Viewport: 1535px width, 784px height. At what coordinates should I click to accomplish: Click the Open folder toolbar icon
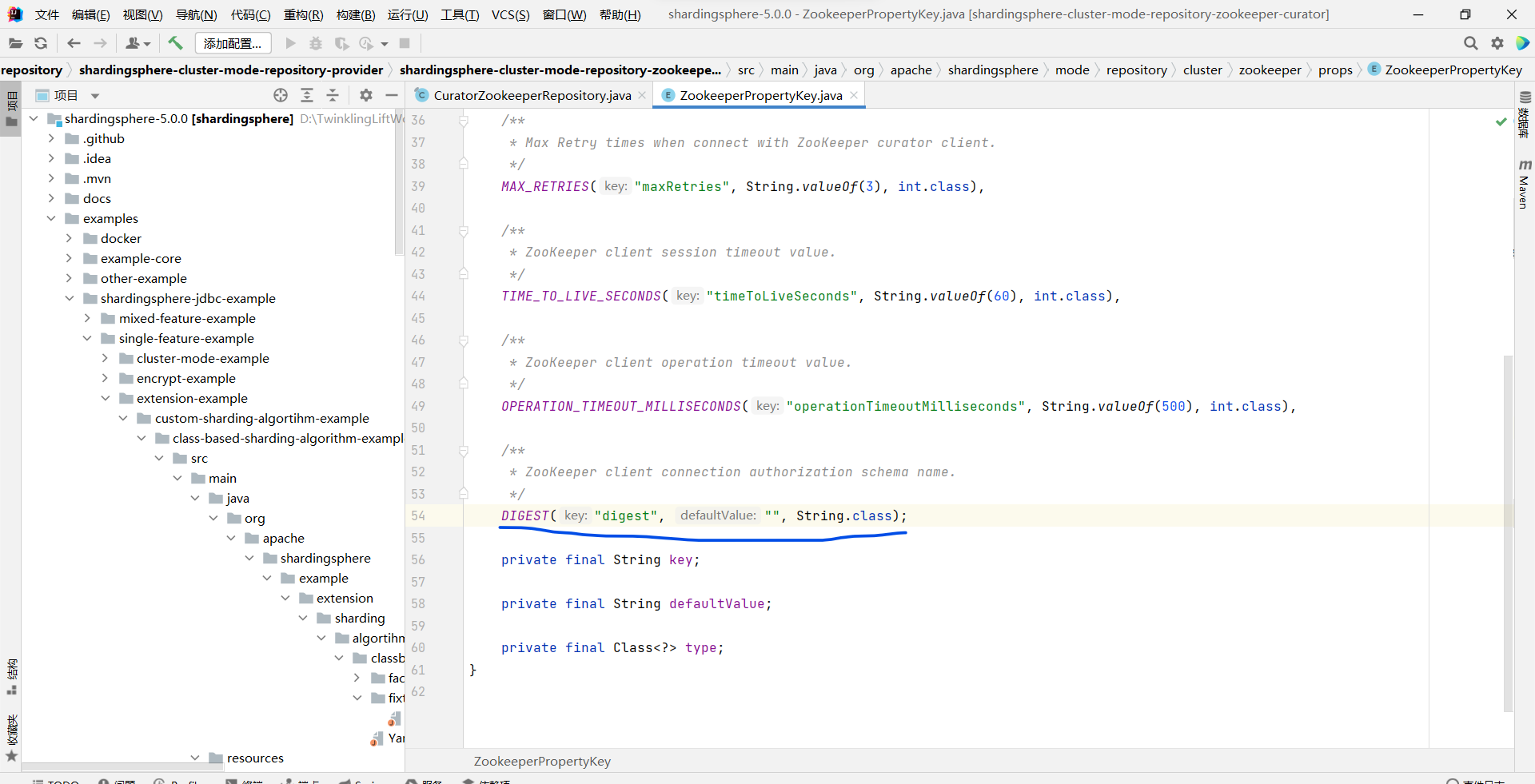(15, 43)
